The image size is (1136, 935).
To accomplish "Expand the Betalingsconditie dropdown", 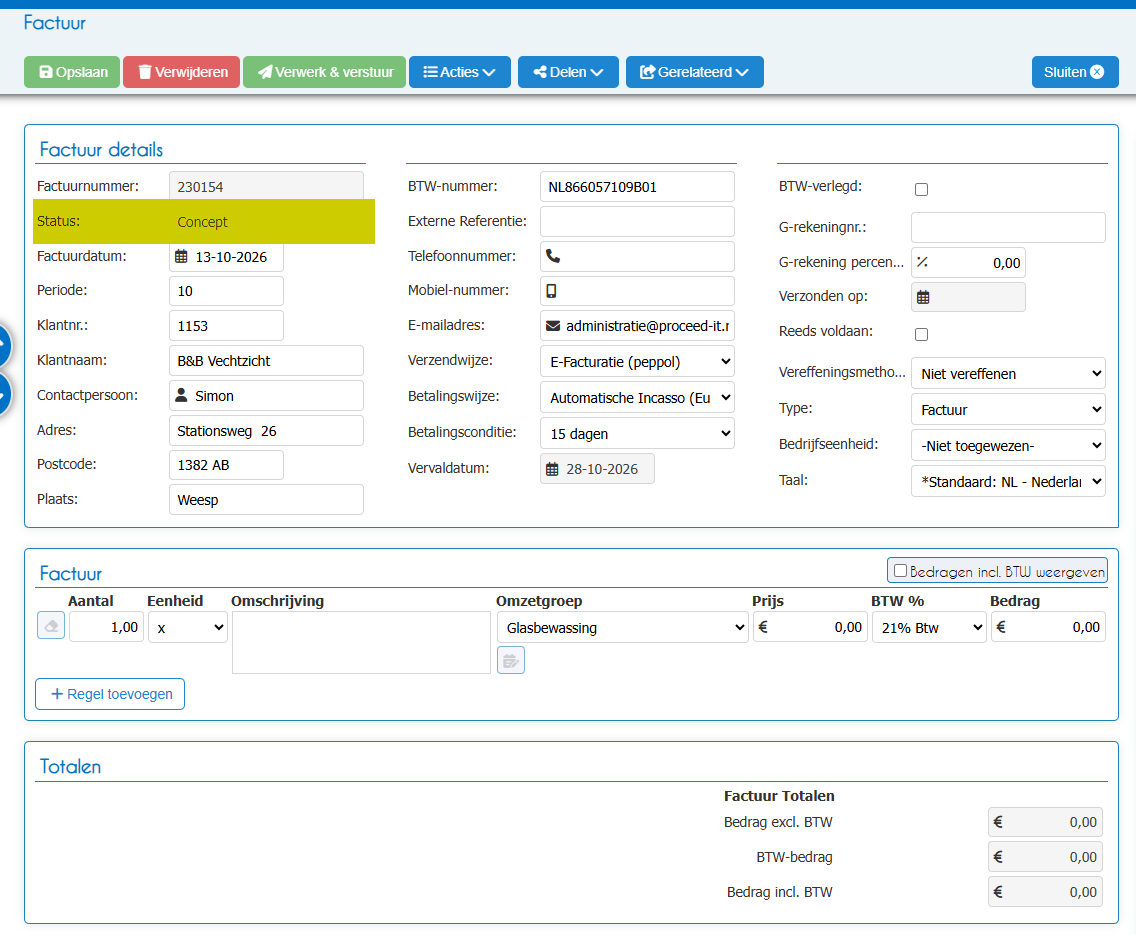I will [638, 433].
